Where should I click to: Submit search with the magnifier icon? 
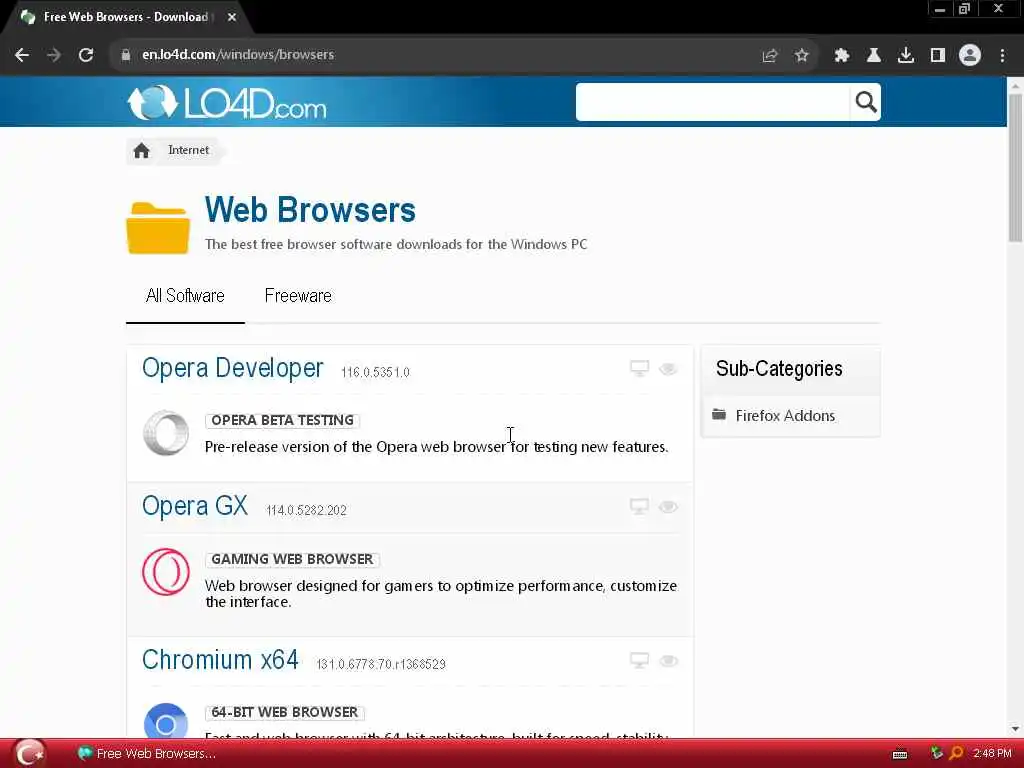(x=865, y=102)
